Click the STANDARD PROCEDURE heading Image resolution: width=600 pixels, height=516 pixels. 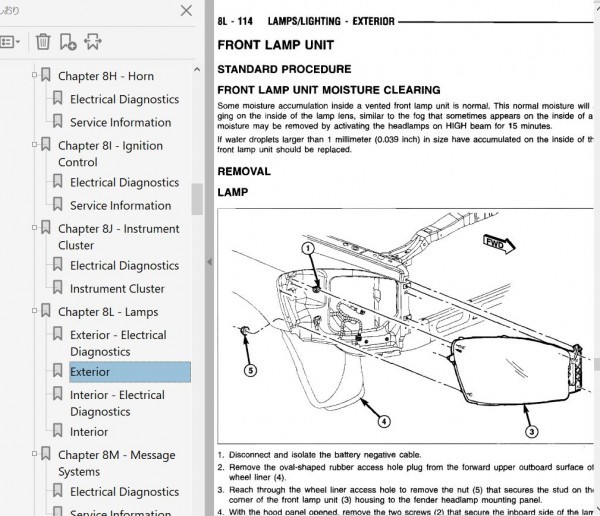pyautogui.click(x=284, y=69)
